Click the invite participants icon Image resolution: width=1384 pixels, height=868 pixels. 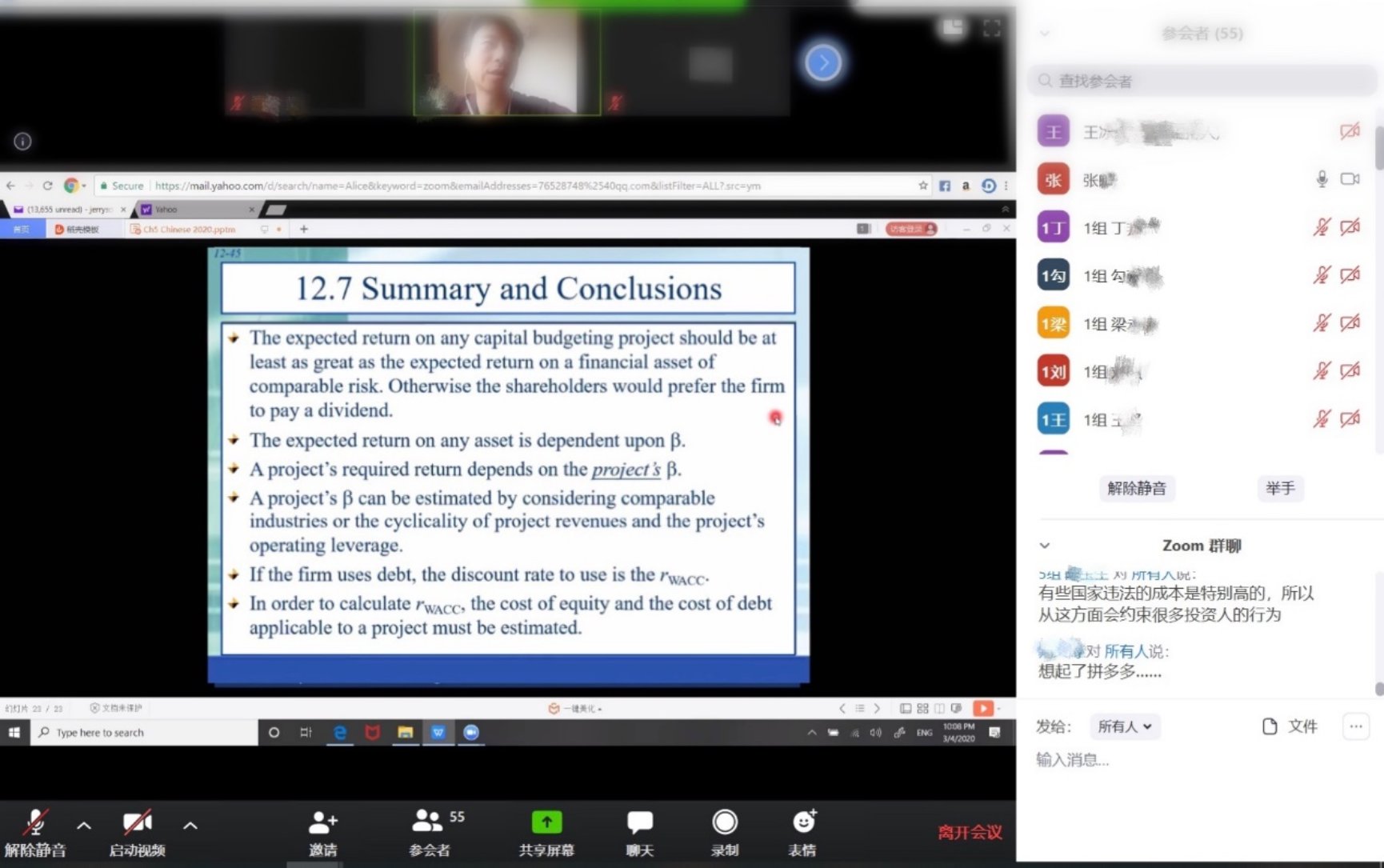click(x=322, y=823)
